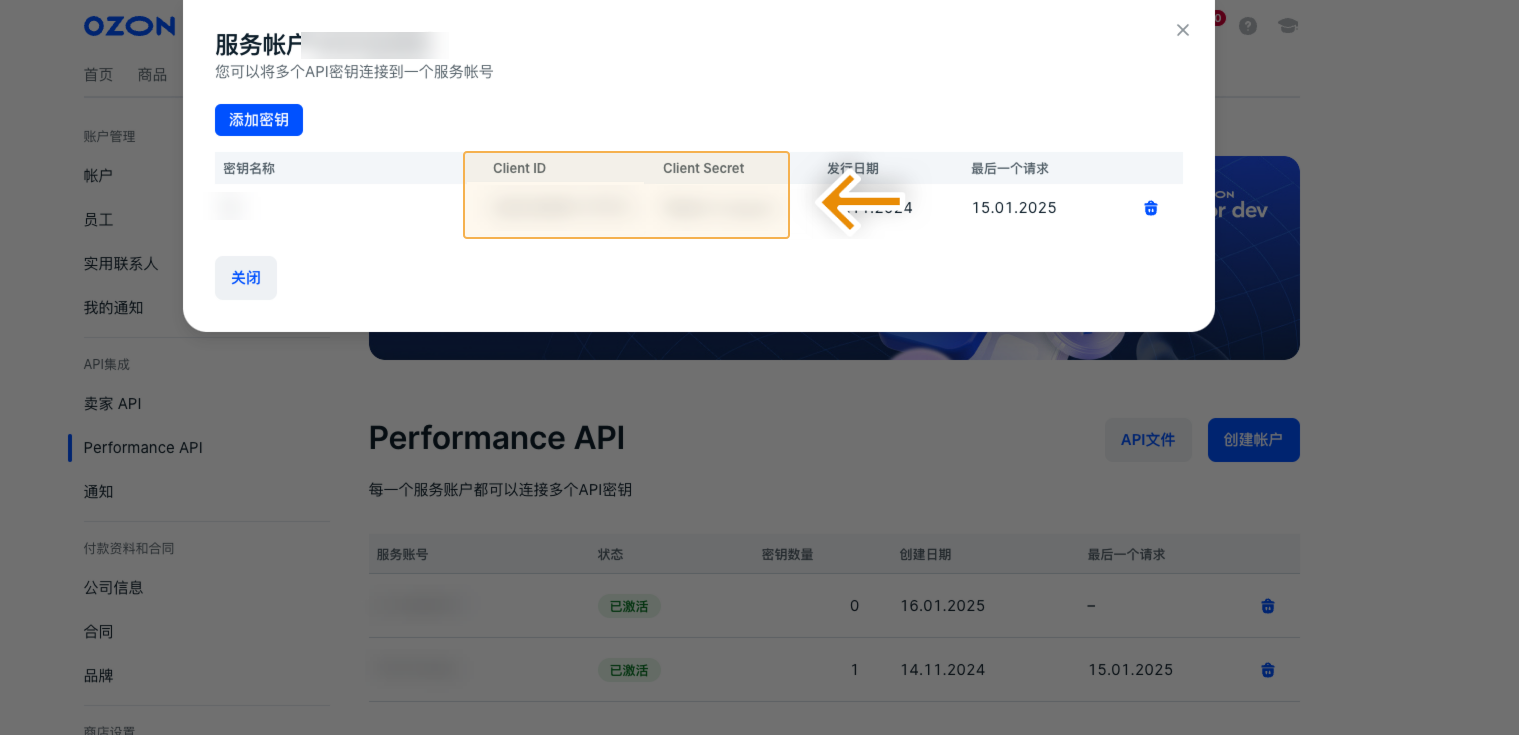Open 实用联系人 in the sidebar
This screenshot has width=1519, height=735.
tap(121, 264)
